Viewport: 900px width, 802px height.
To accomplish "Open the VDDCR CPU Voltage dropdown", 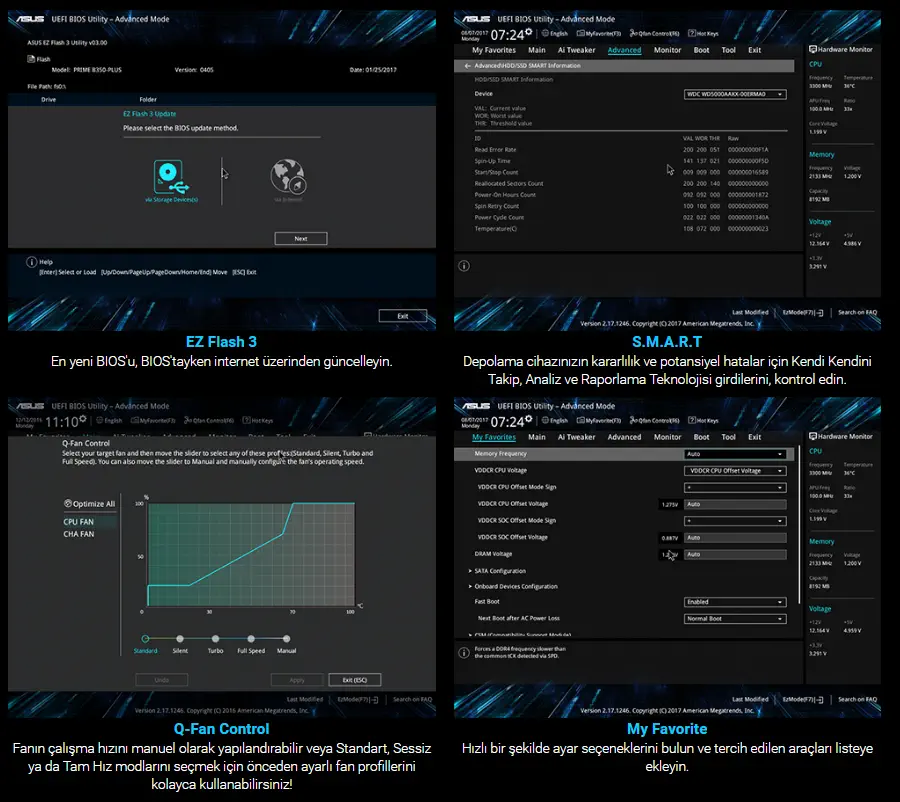I will click(x=735, y=471).
